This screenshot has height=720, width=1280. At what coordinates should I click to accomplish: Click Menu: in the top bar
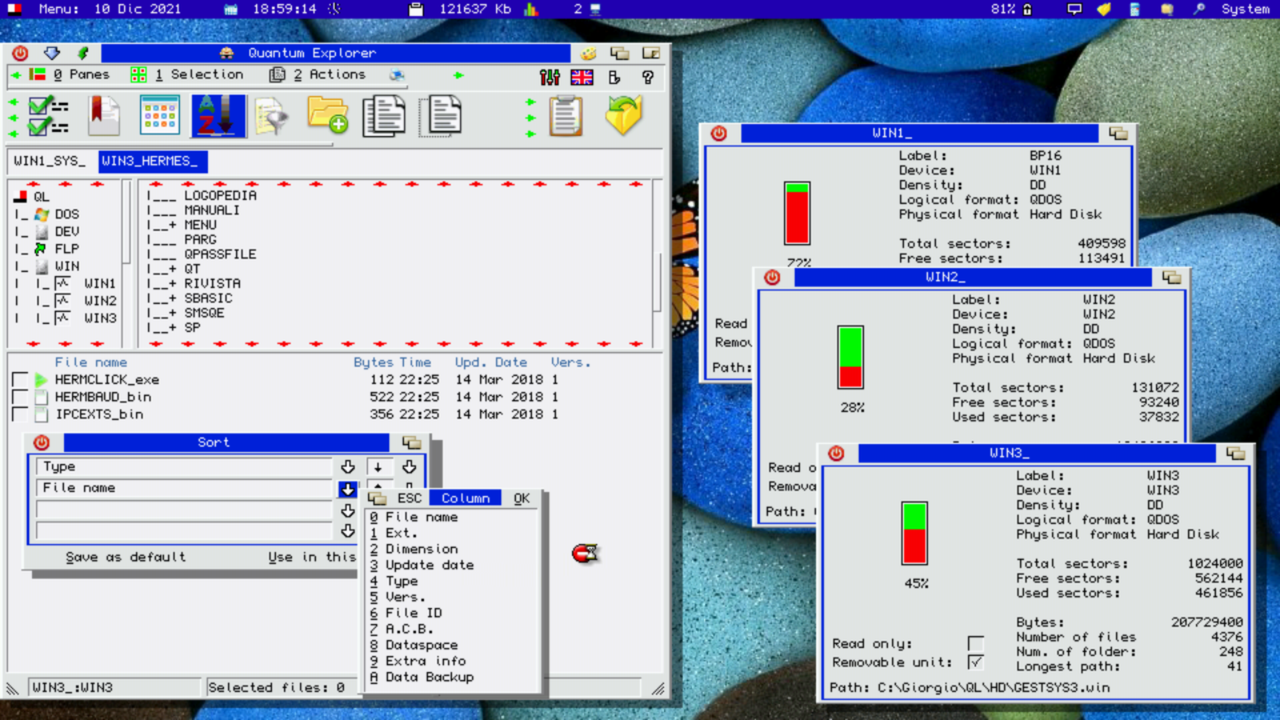[60, 9]
